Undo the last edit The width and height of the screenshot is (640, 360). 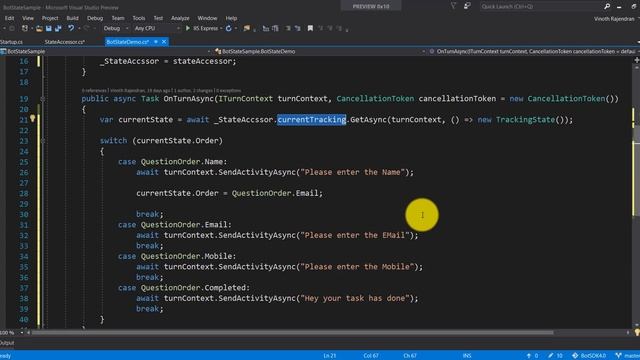pyautogui.click(x=71, y=28)
